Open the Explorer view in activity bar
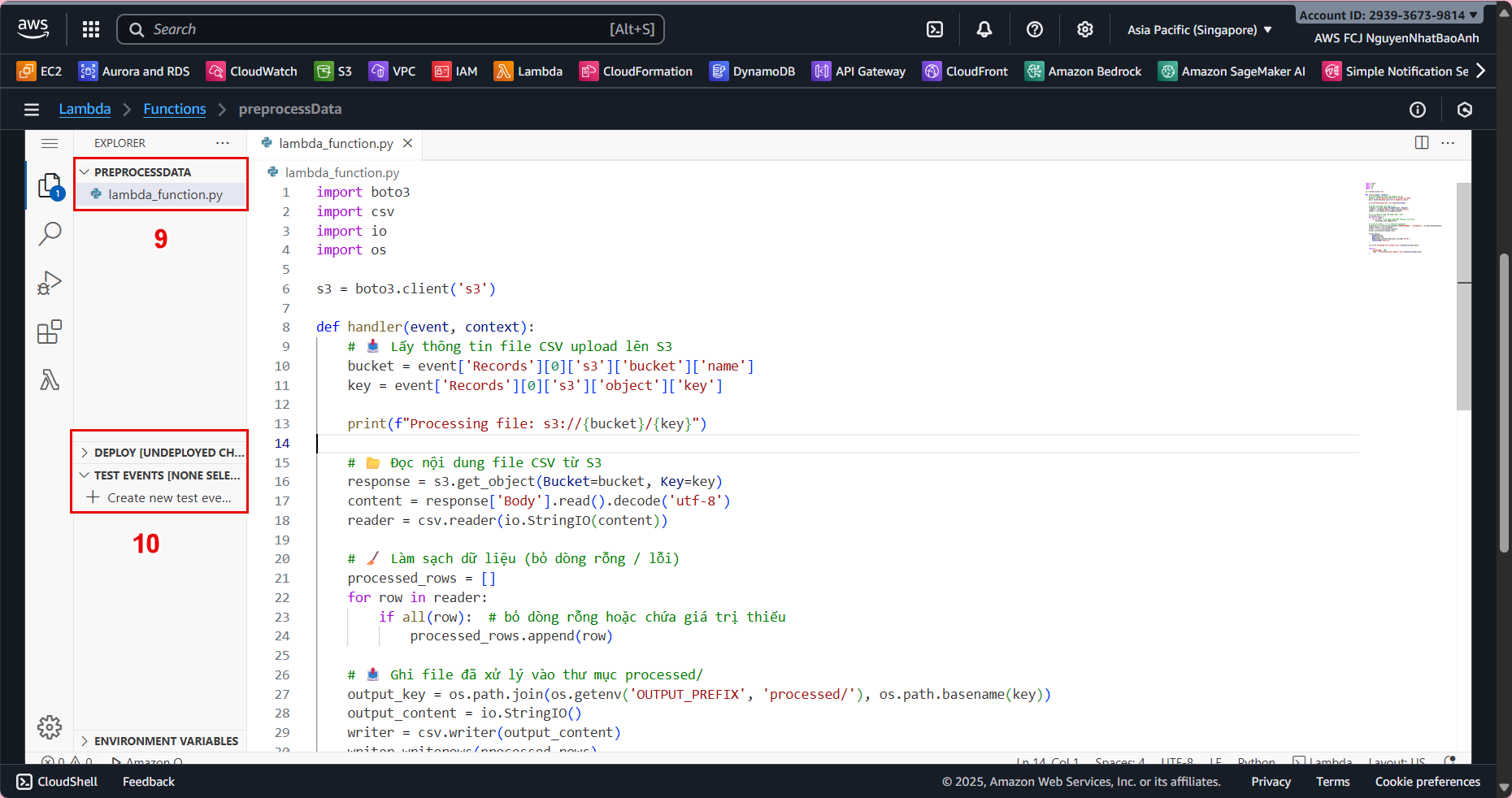The height and width of the screenshot is (798, 1512). (x=50, y=186)
